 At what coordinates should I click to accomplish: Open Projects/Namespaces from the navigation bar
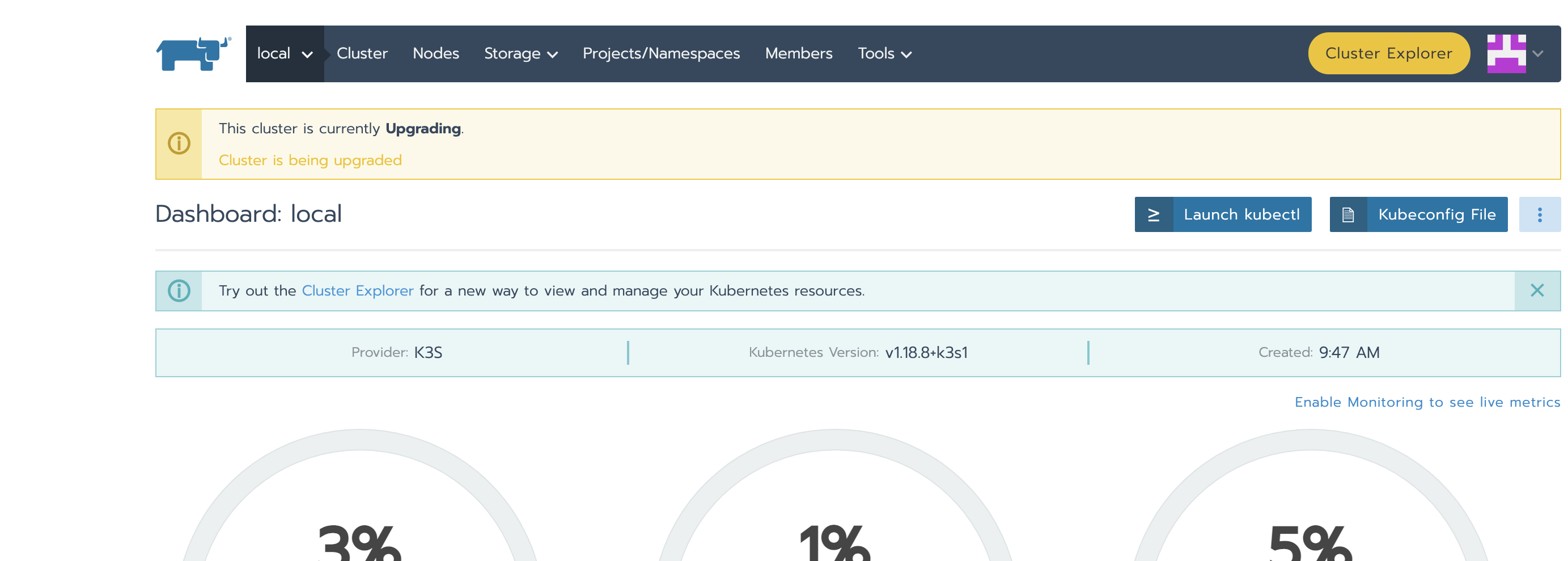pyautogui.click(x=661, y=53)
